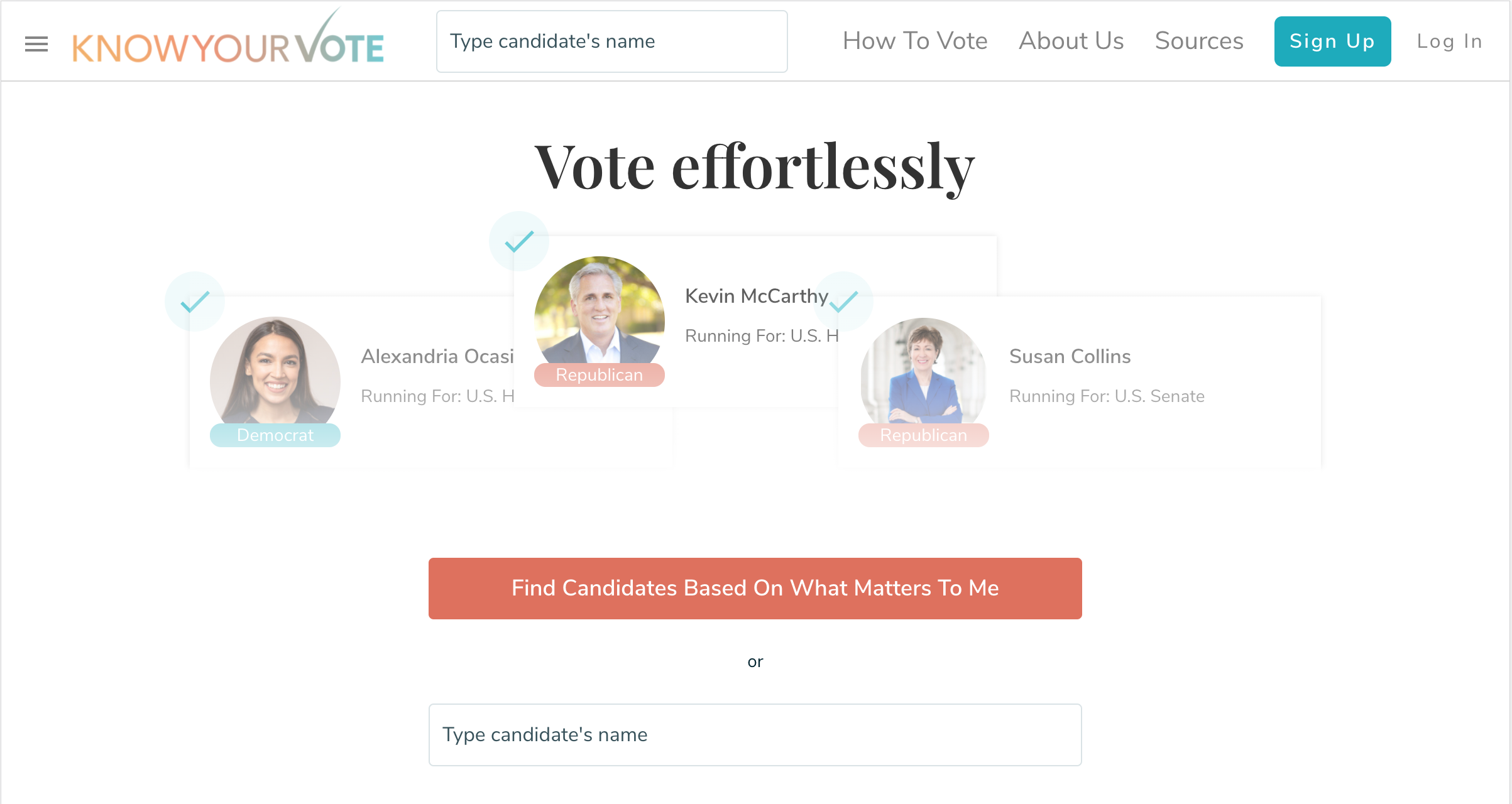Navigate to the About Us section
This screenshot has width=1512, height=804.
click(x=1070, y=40)
